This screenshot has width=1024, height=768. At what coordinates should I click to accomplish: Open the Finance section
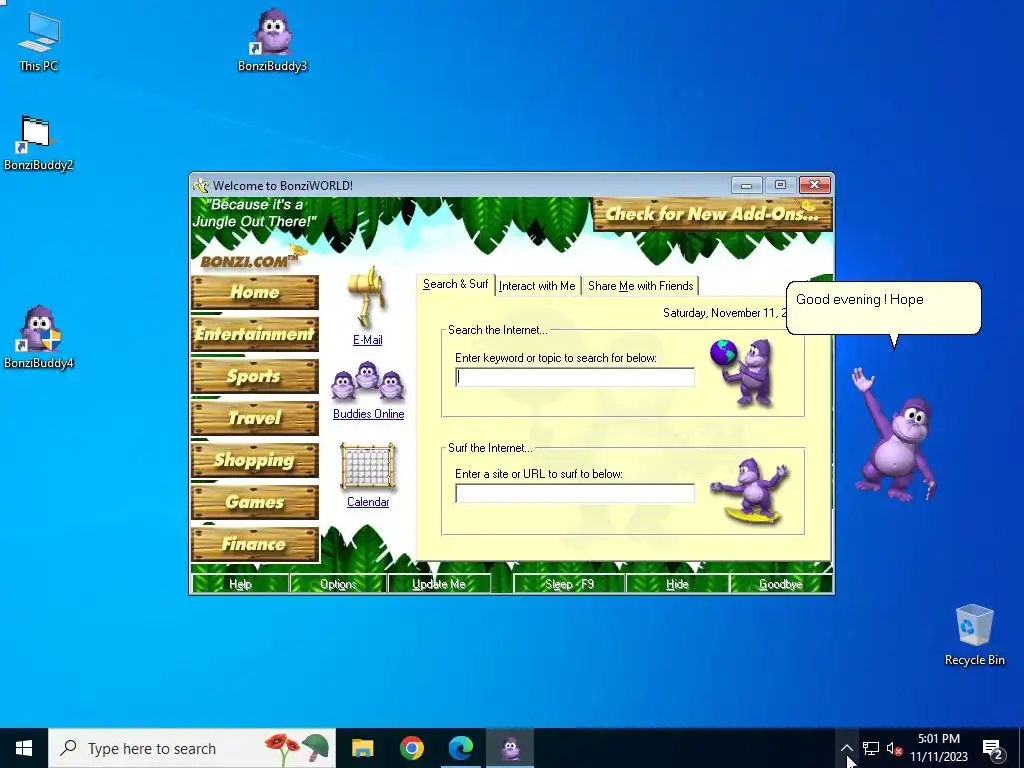pyautogui.click(x=255, y=544)
